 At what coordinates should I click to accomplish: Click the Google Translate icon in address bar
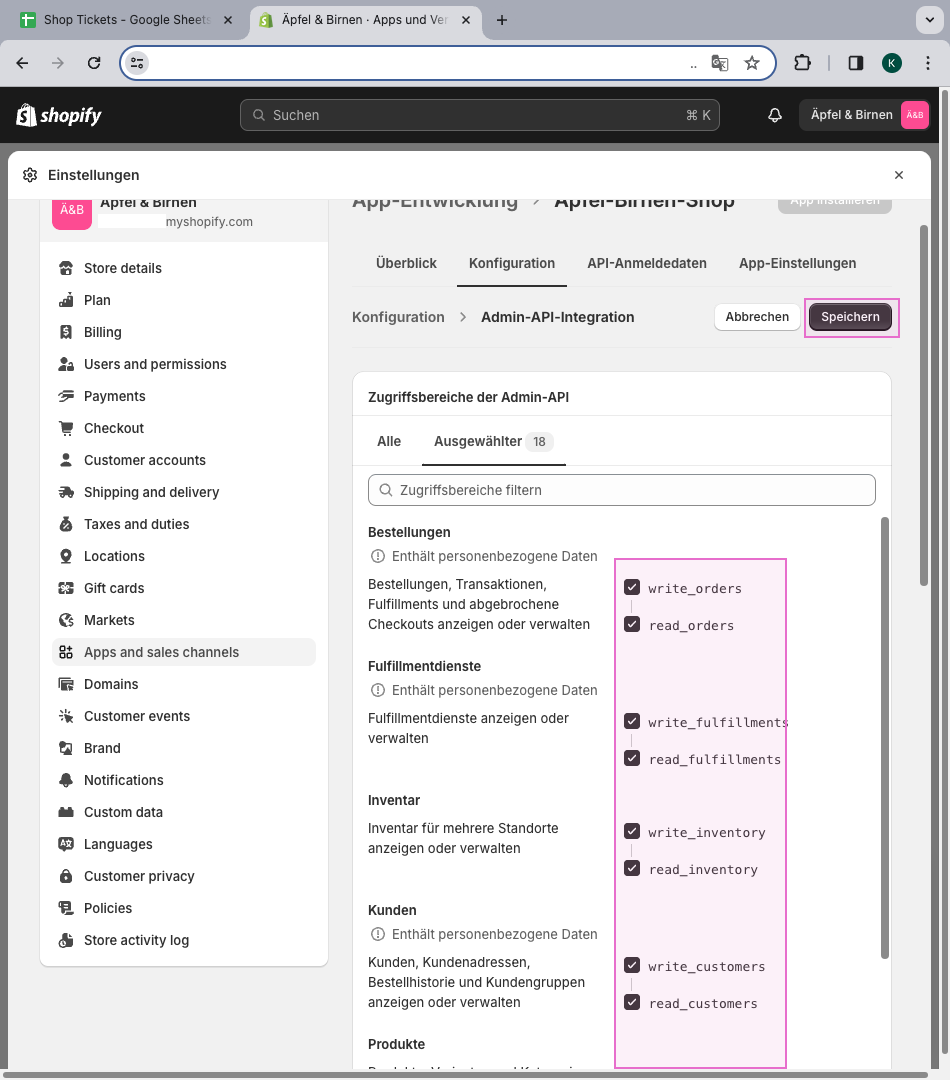[719, 63]
